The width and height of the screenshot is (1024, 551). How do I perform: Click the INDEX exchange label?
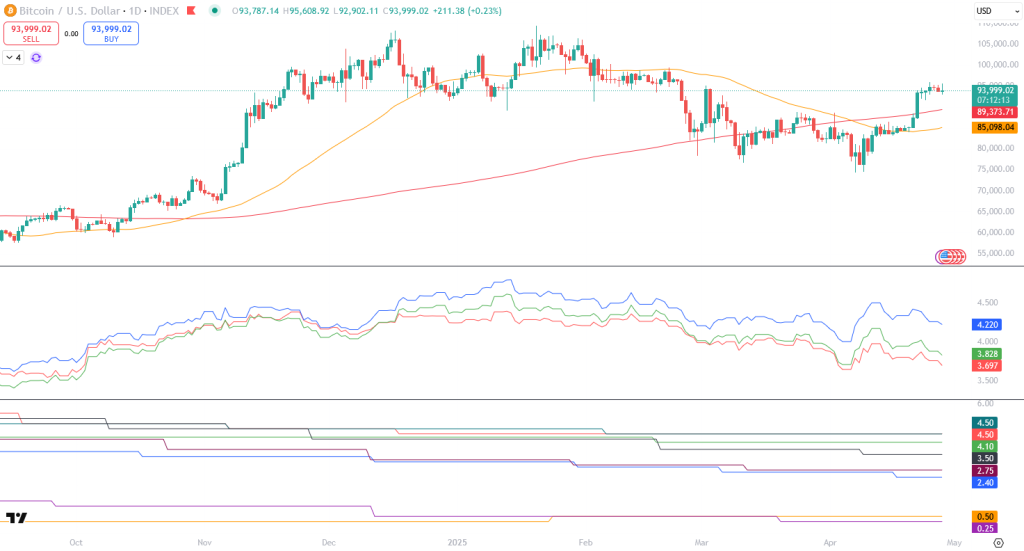tap(164, 11)
